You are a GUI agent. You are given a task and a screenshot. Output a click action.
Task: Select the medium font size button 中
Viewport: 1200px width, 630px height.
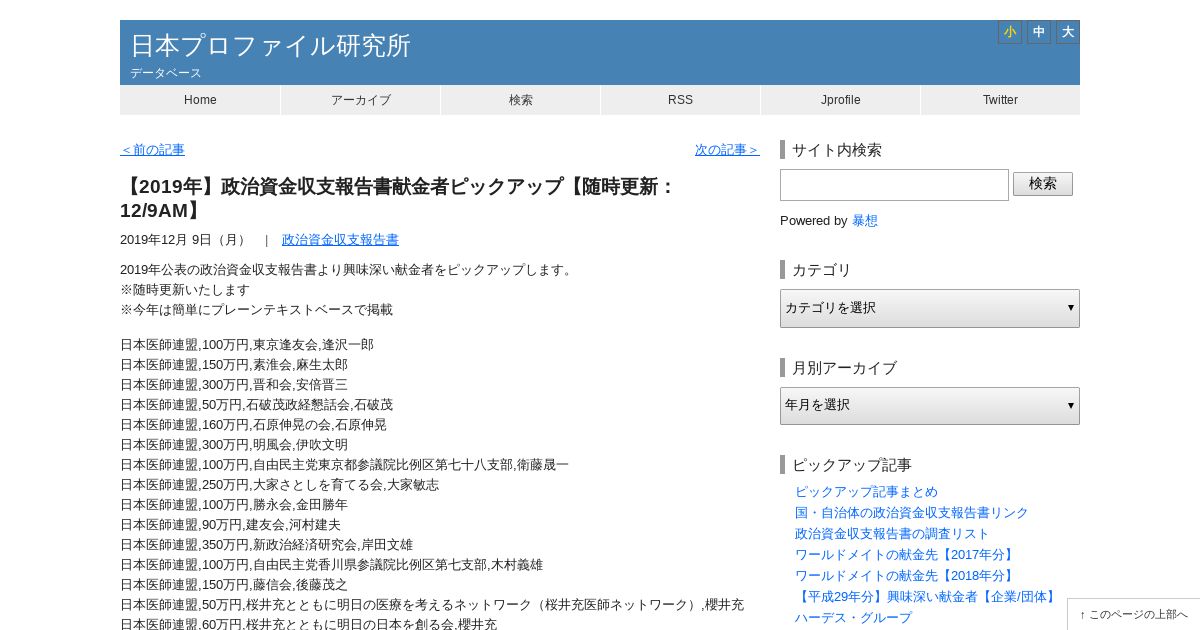click(x=1039, y=32)
